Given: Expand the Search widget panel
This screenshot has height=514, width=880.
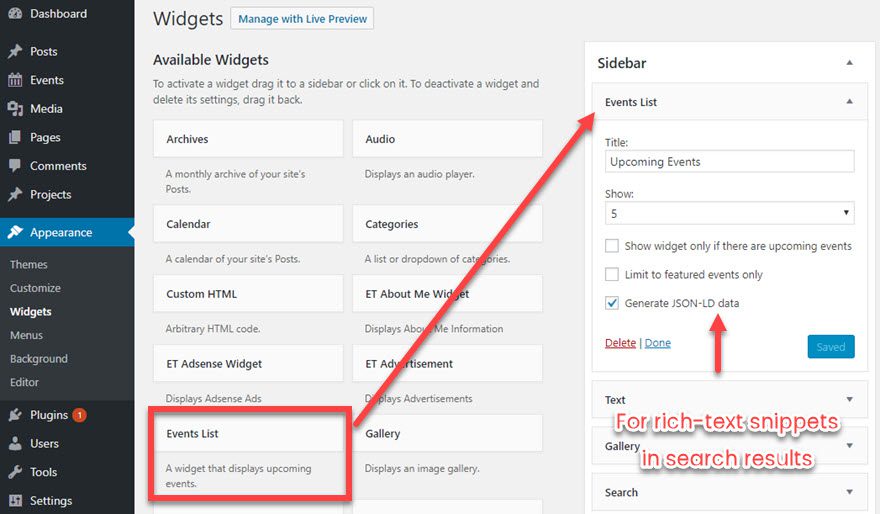Looking at the screenshot, I should 849,492.
